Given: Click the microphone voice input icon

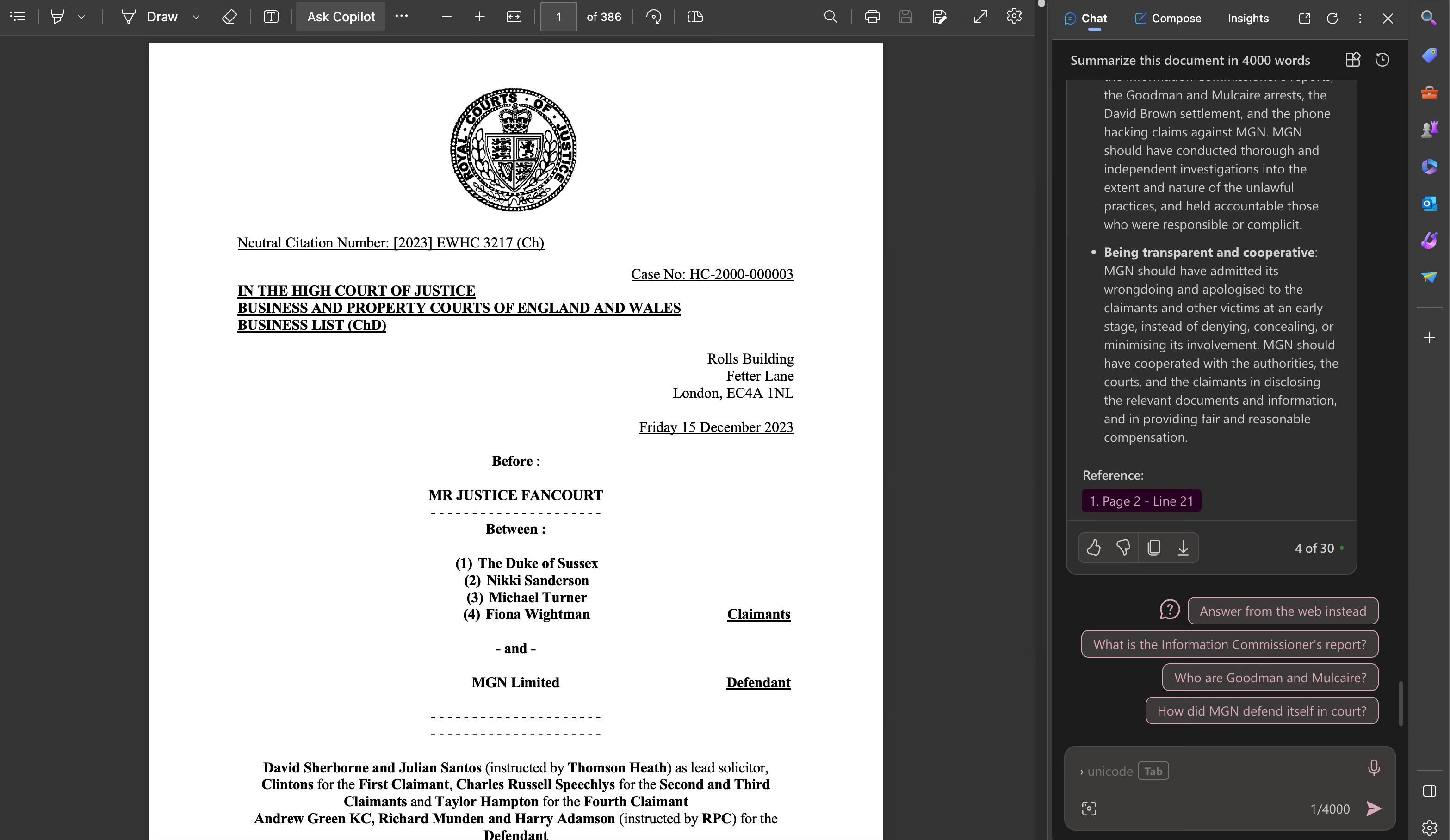Looking at the screenshot, I should 1374,767.
